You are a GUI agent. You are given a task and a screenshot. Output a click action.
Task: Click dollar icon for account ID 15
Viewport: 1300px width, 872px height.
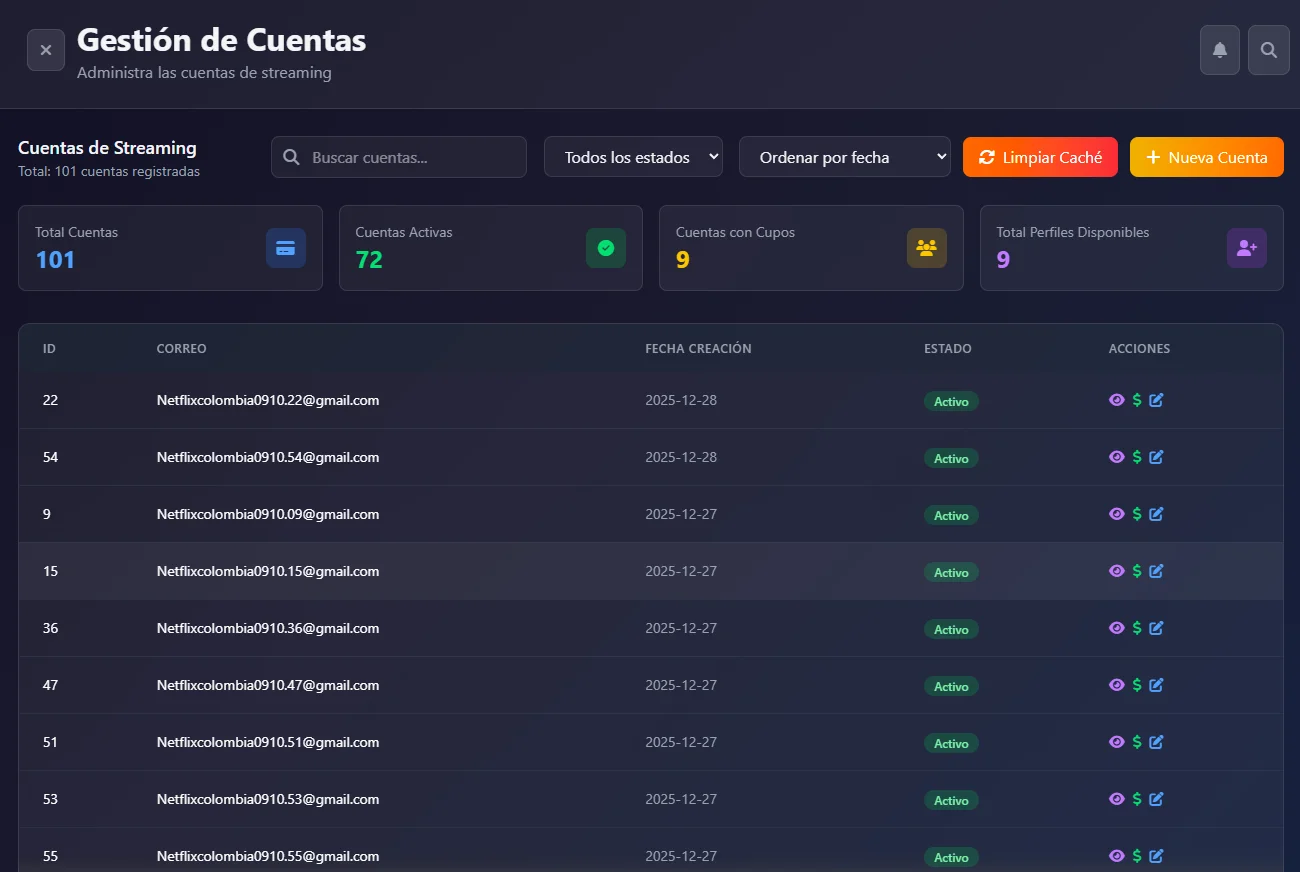[1137, 571]
